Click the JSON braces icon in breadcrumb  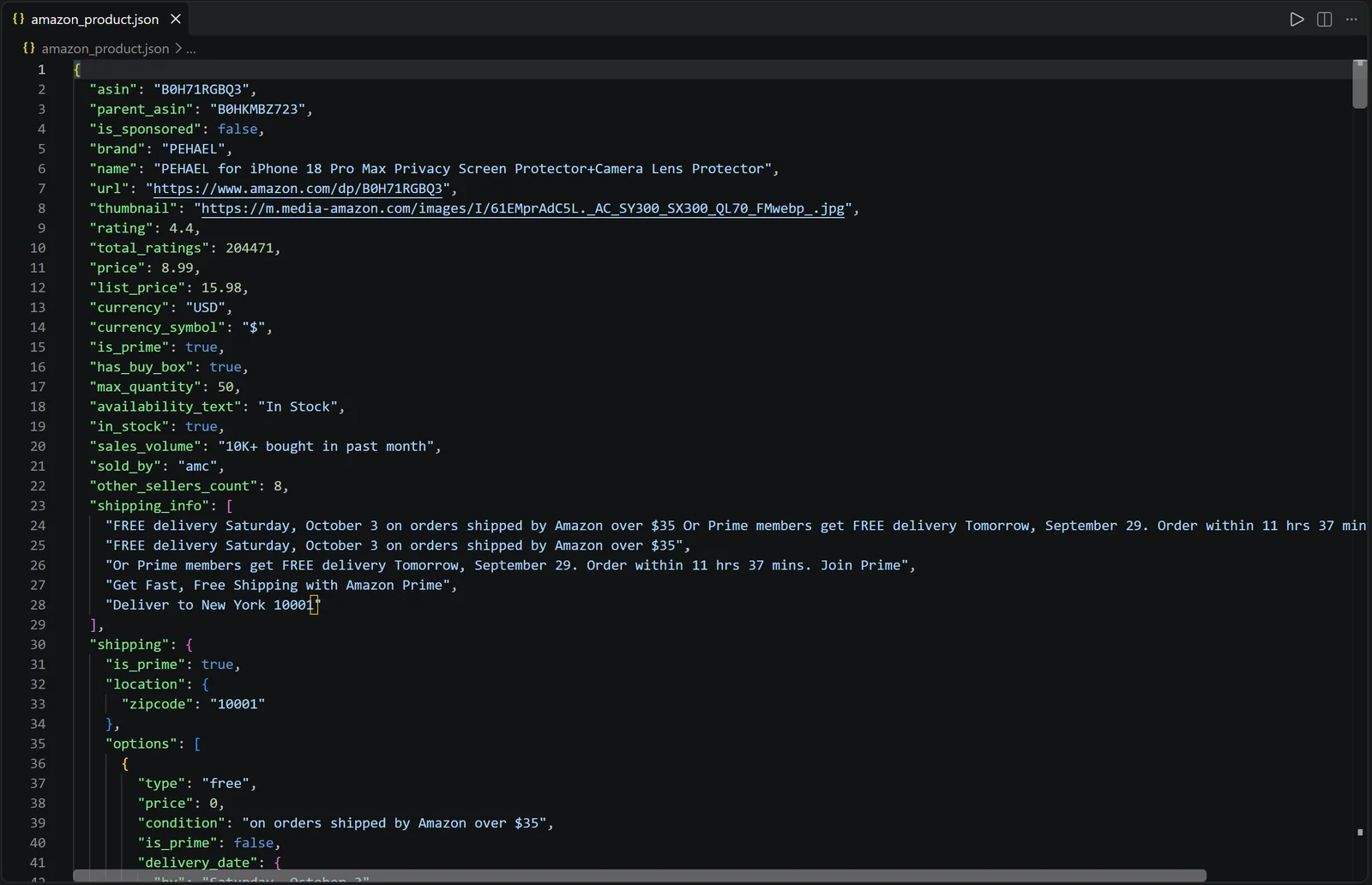(x=29, y=48)
